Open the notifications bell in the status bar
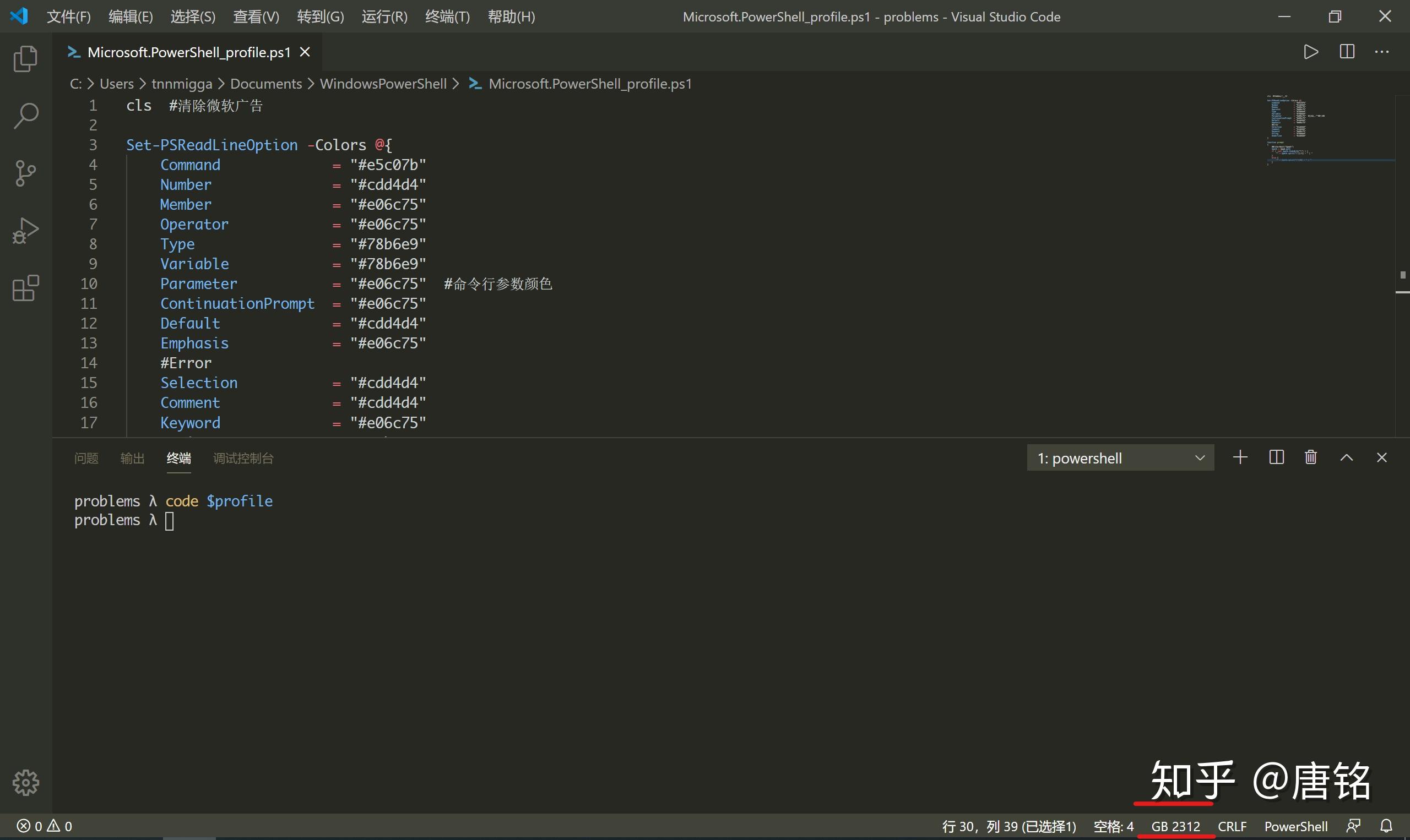The width and height of the screenshot is (1410, 840). (1386, 826)
